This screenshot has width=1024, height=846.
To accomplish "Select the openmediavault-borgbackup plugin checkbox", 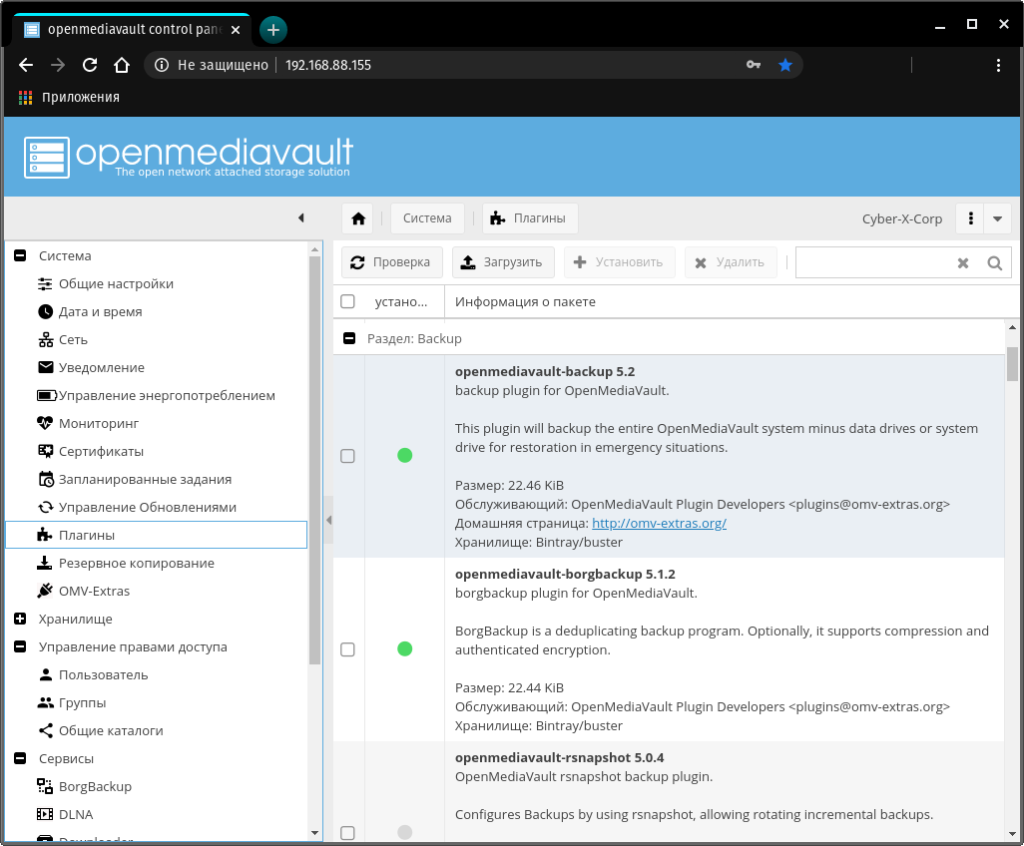I will pos(348,649).
